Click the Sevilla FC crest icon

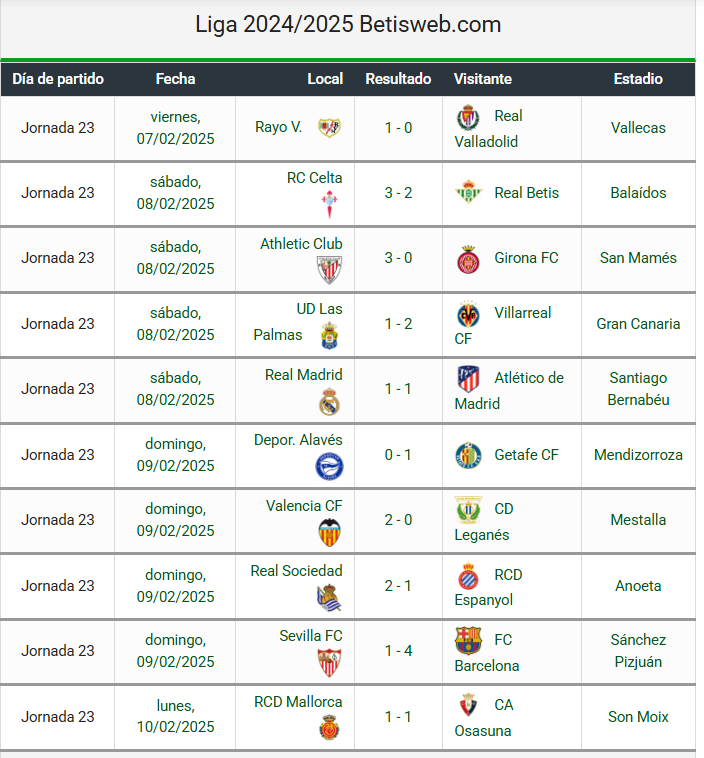coord(329,662)
